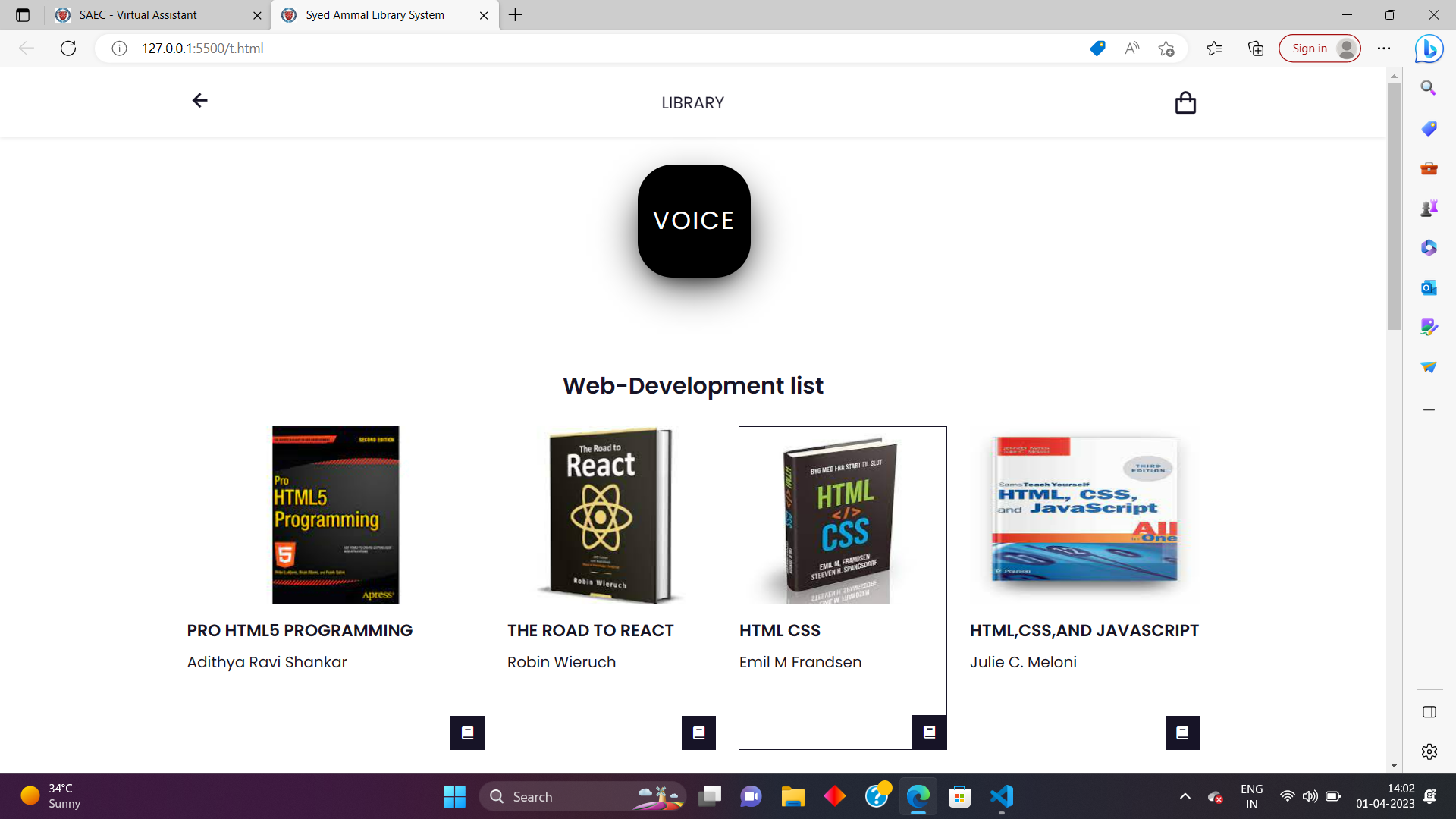1456x819 pixels.
Task: Close the SAEC - Virtual Assistant tab
Action: click(x=257, y=15)
